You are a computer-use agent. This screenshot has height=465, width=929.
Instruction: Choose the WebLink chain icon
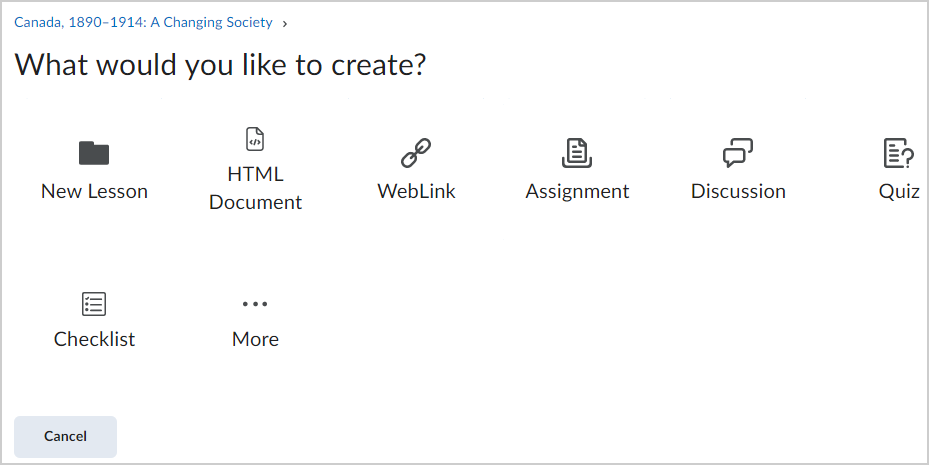pos(416,153)
